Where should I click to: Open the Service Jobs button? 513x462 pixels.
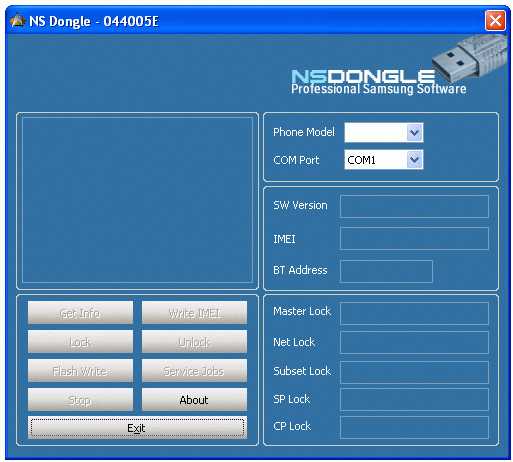(194, 371)
